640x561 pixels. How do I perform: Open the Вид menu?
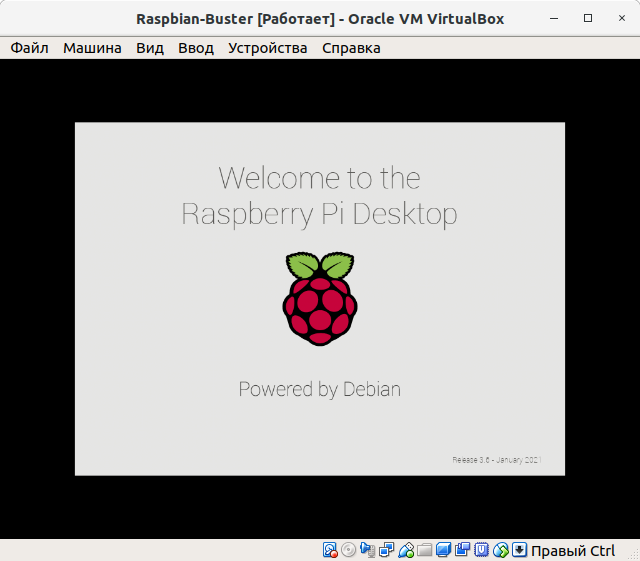tap(150, 48)
